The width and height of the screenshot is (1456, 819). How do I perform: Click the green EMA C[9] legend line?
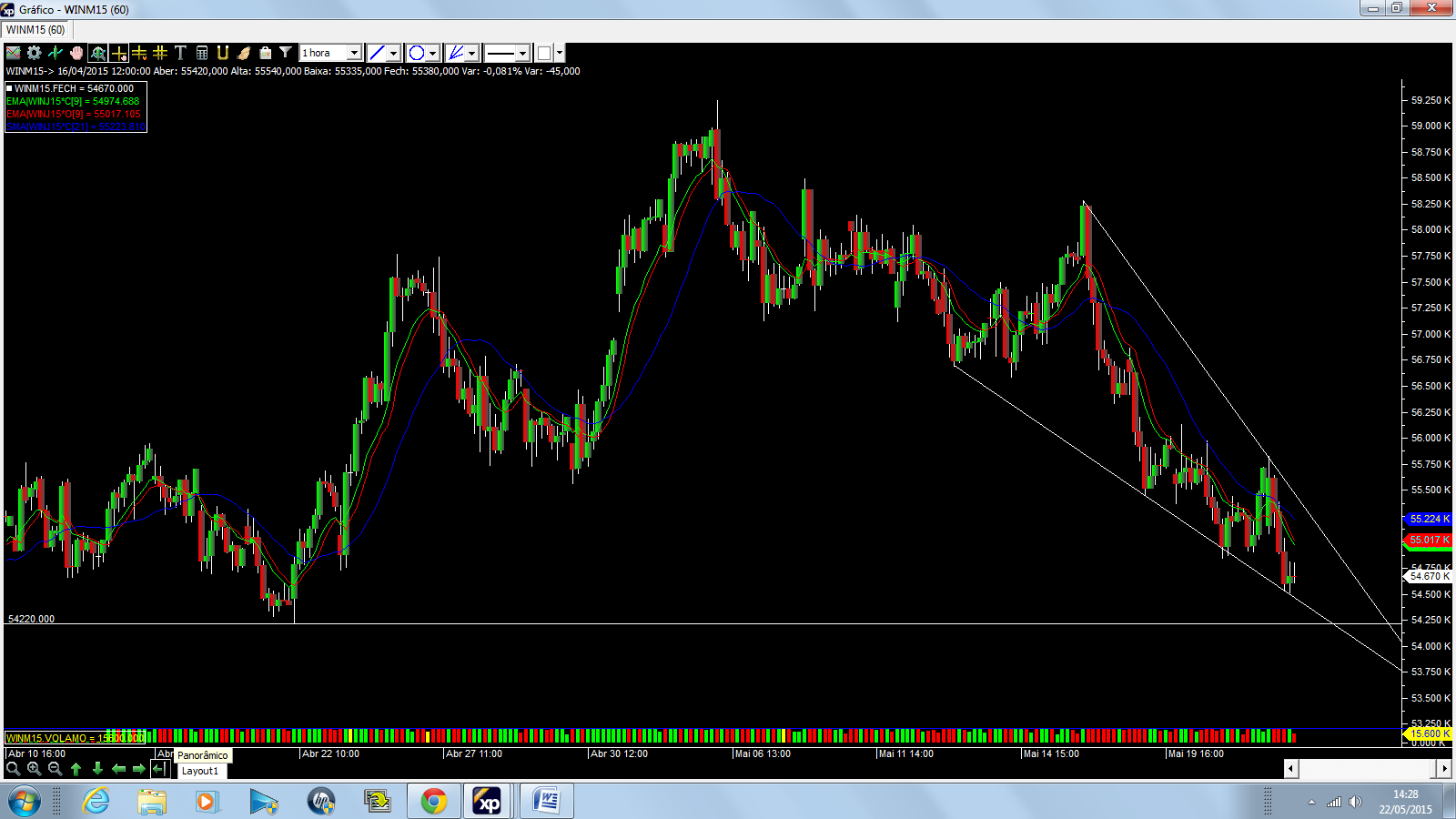tap(73, 101)
